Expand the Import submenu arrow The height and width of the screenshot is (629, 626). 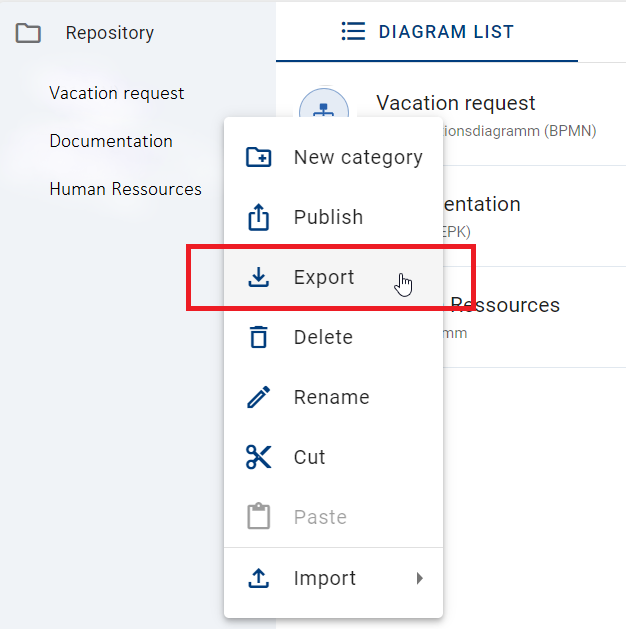(x=419, y=578)
